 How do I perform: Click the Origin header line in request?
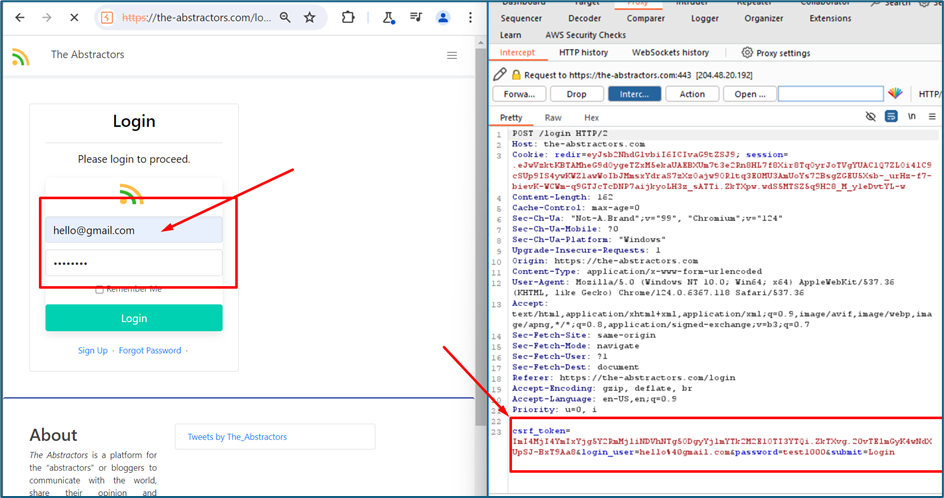pos(605,261)
